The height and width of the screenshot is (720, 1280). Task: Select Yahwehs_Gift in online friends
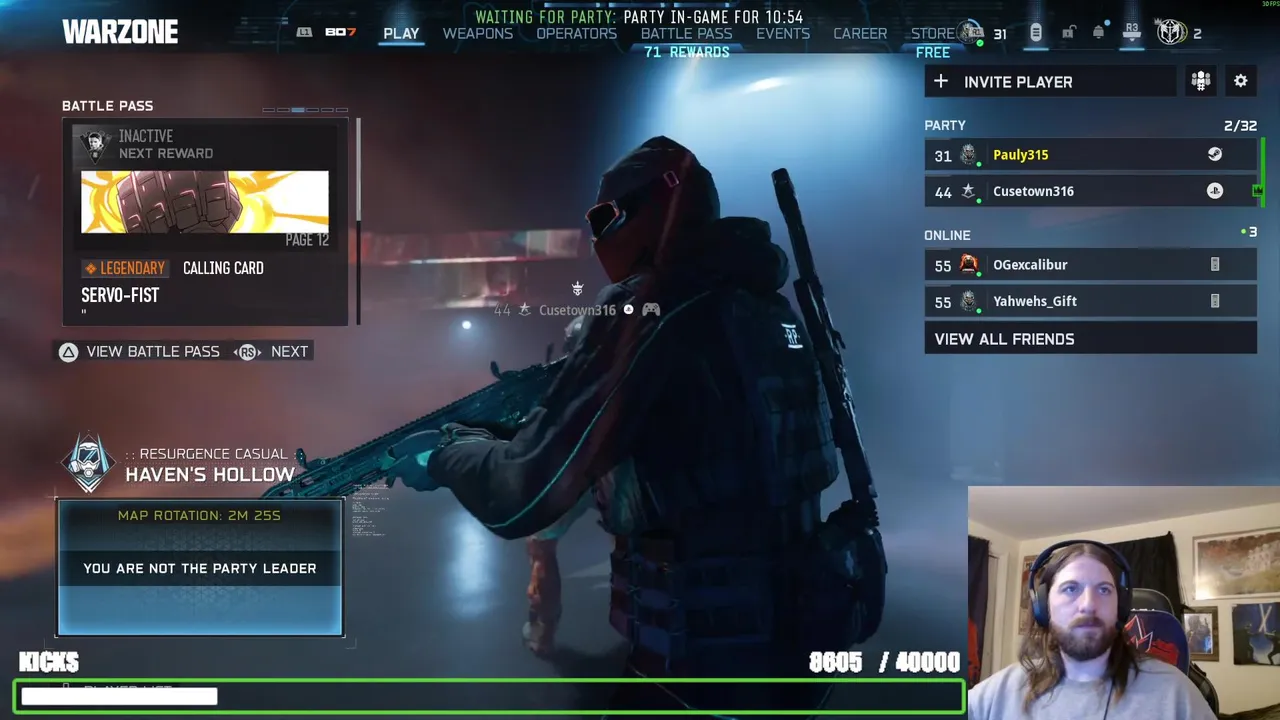1090,301
